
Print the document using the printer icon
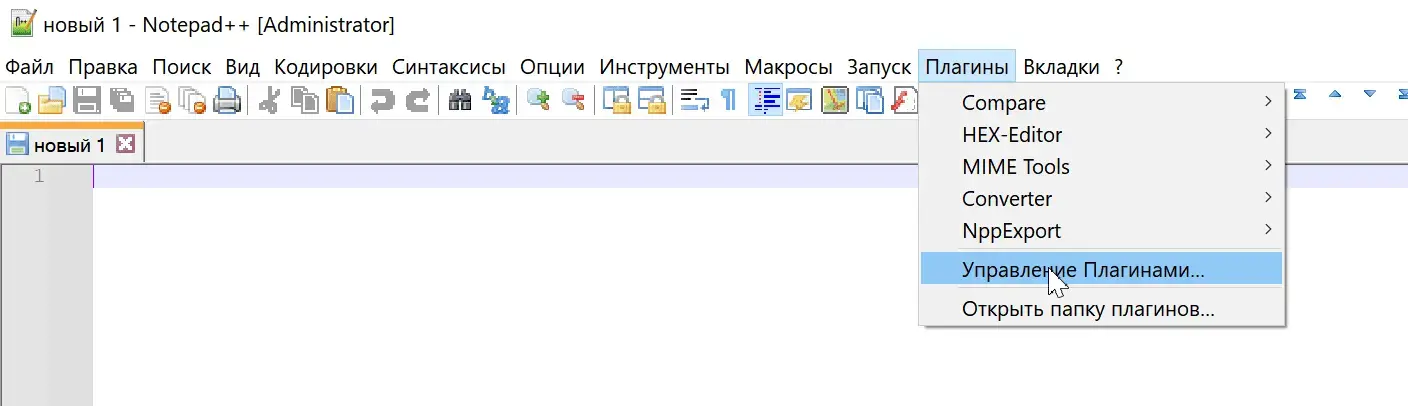pyautogui.click(x=227, y=99)
